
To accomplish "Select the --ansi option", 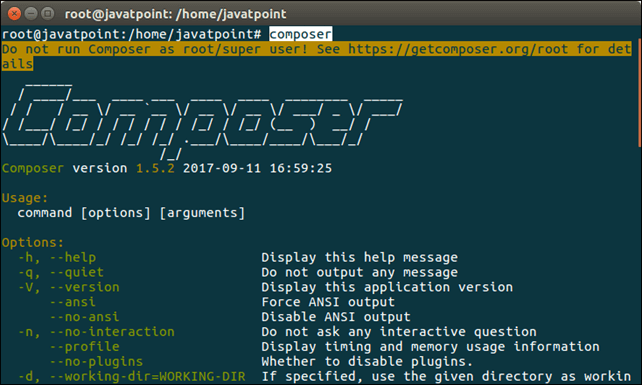I will [x=72, y=302].
